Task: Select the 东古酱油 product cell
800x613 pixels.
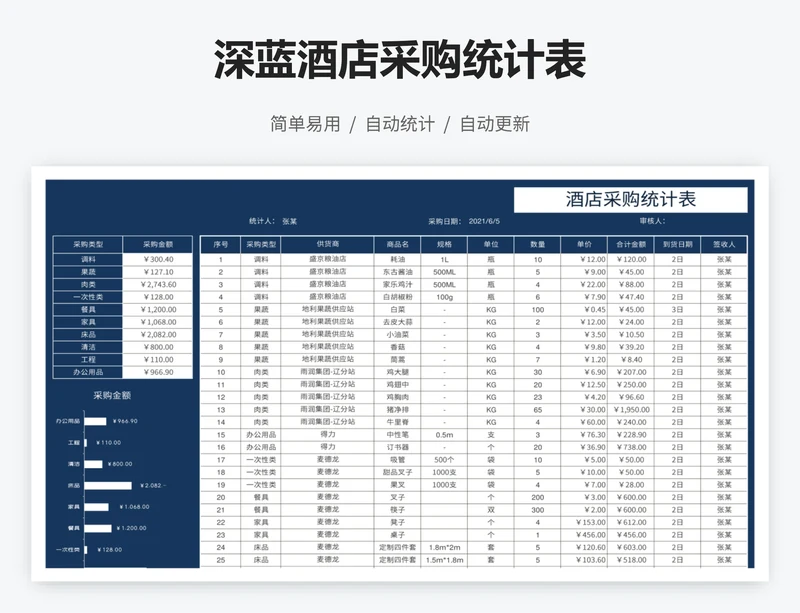Action: 397,272
